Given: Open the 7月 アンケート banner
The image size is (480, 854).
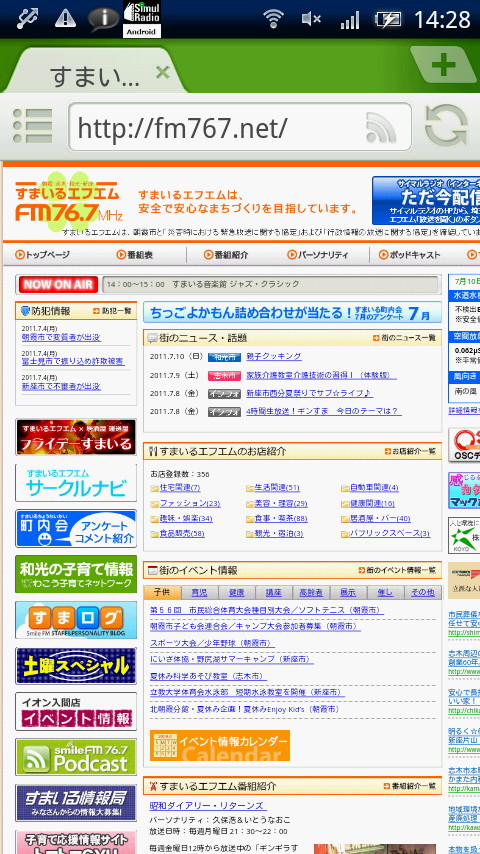Looking at the screenshot, I should [292, 313].
